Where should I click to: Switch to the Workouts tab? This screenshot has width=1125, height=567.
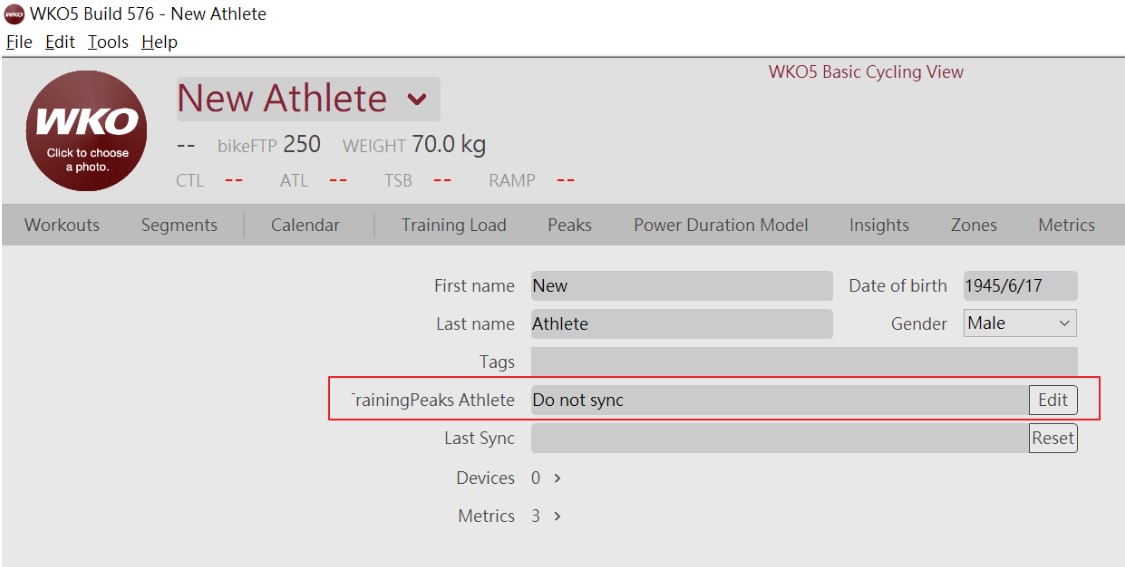click(x=62, y=225)
